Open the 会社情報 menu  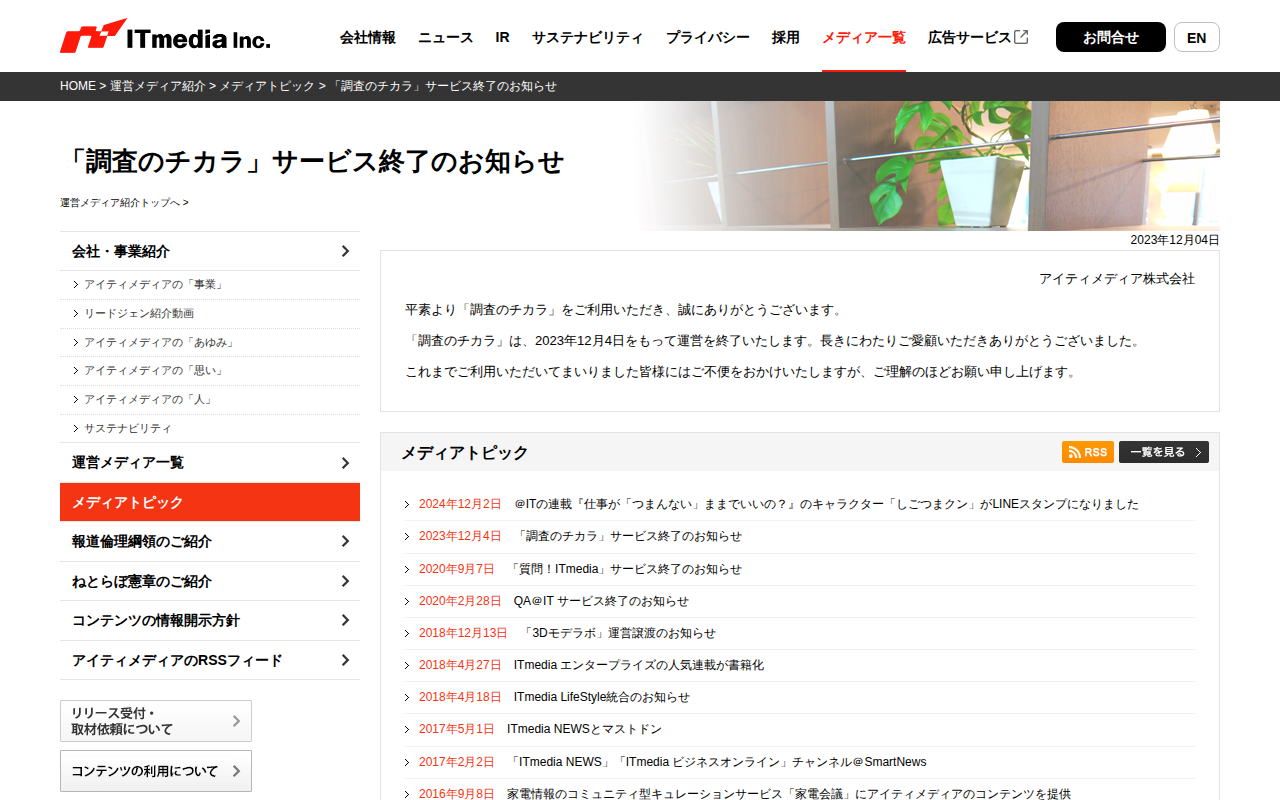368,37
